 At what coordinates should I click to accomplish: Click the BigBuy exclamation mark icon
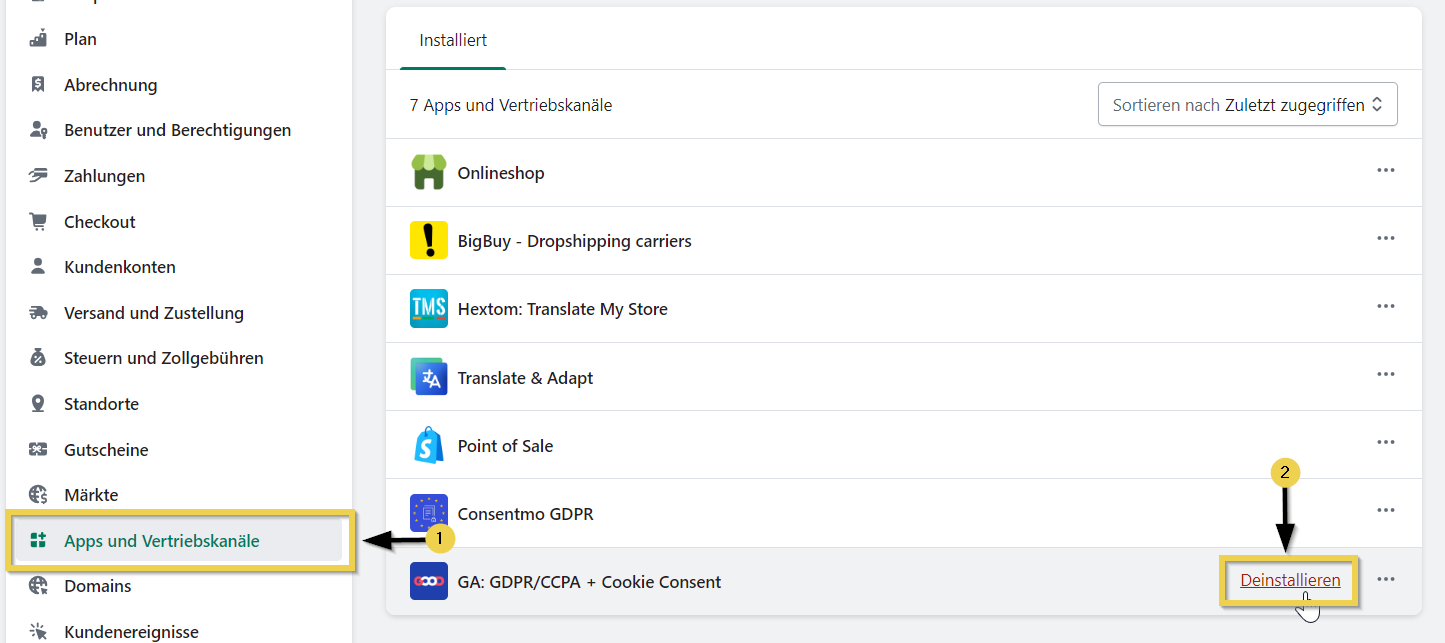click(428, 241)
